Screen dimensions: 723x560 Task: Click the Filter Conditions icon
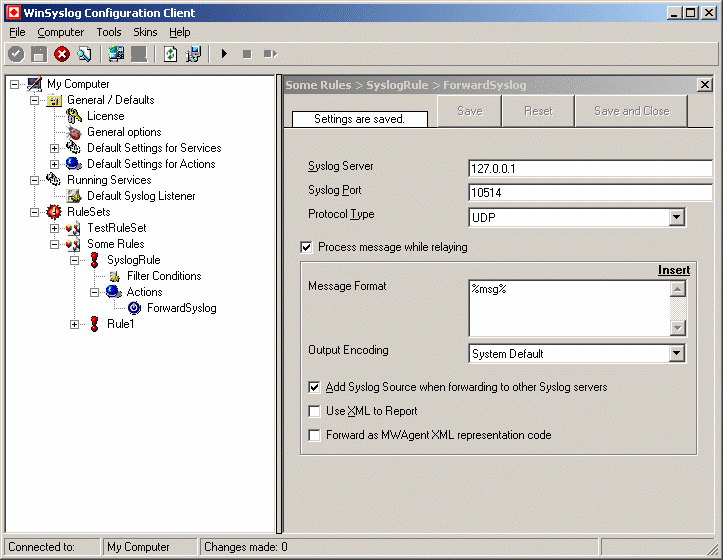pos(115,276)
